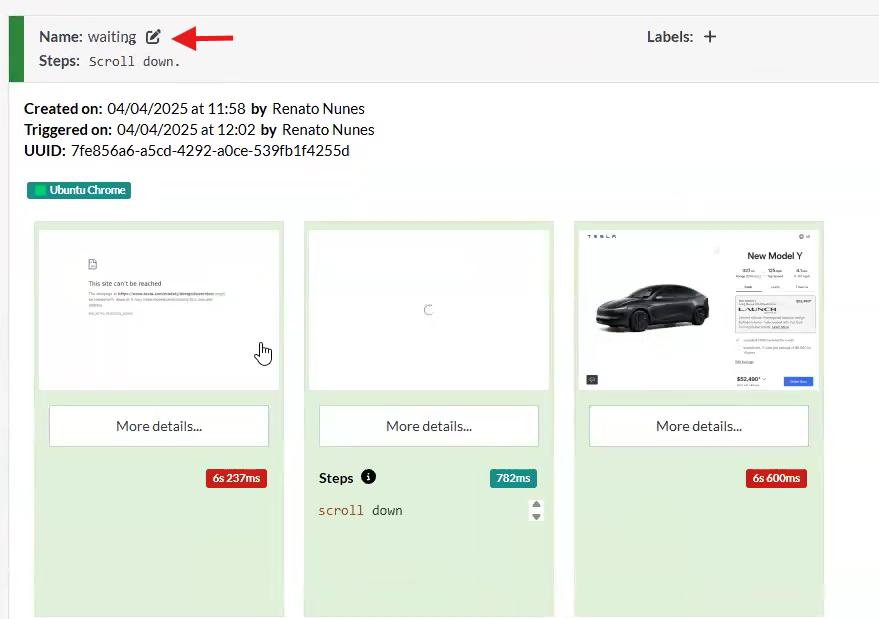Click the 782ms duration badge

tap(513, 478)
